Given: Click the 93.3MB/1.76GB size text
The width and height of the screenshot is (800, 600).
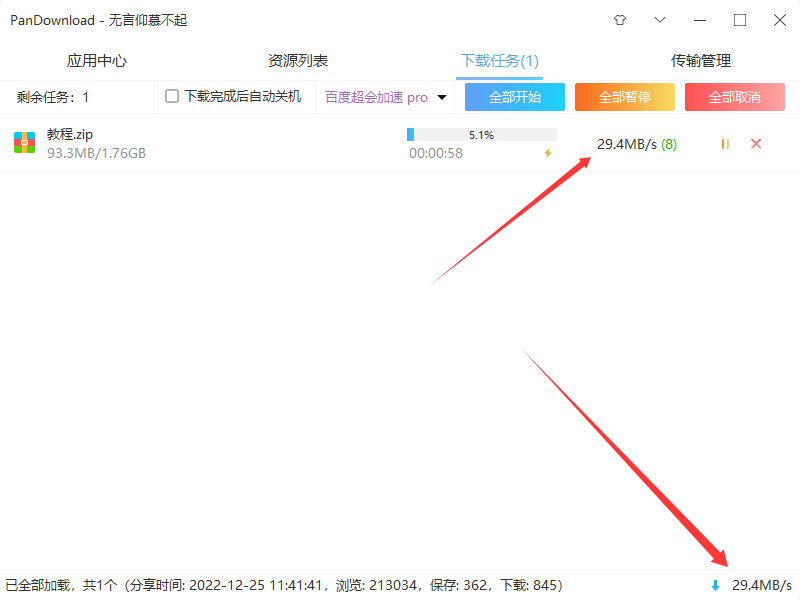Looking at the screenshot, I should (x=96, y=153).
